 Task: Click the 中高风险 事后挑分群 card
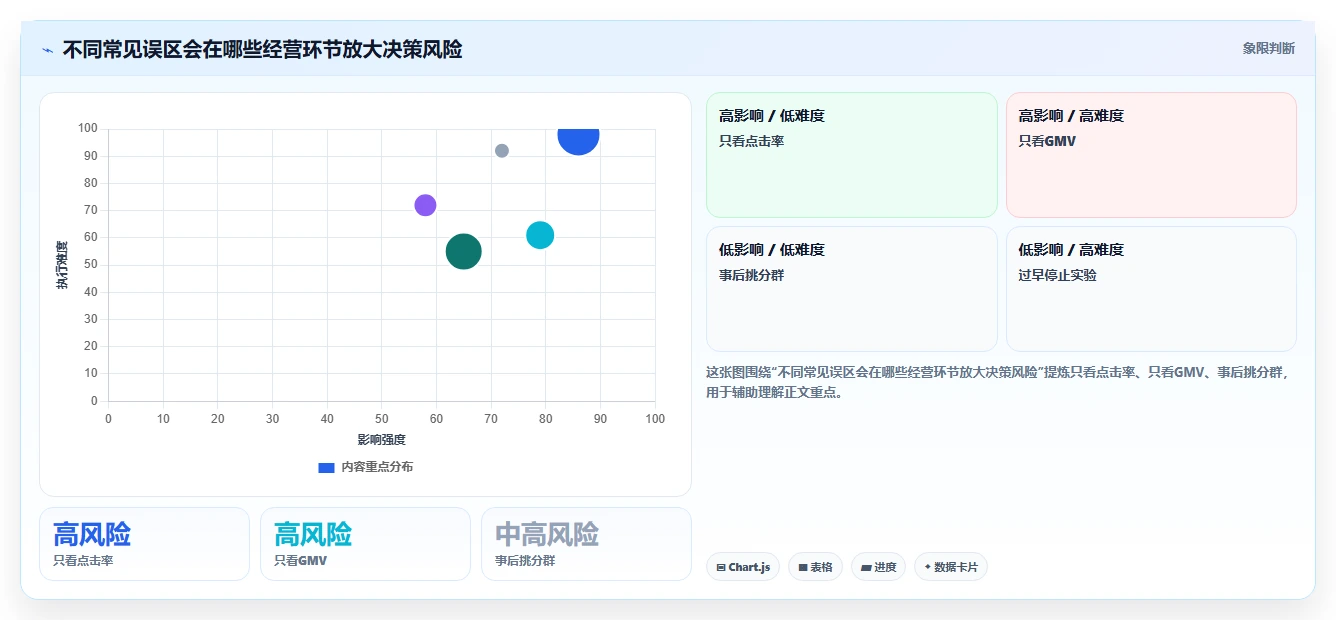[x=586, y=544]
